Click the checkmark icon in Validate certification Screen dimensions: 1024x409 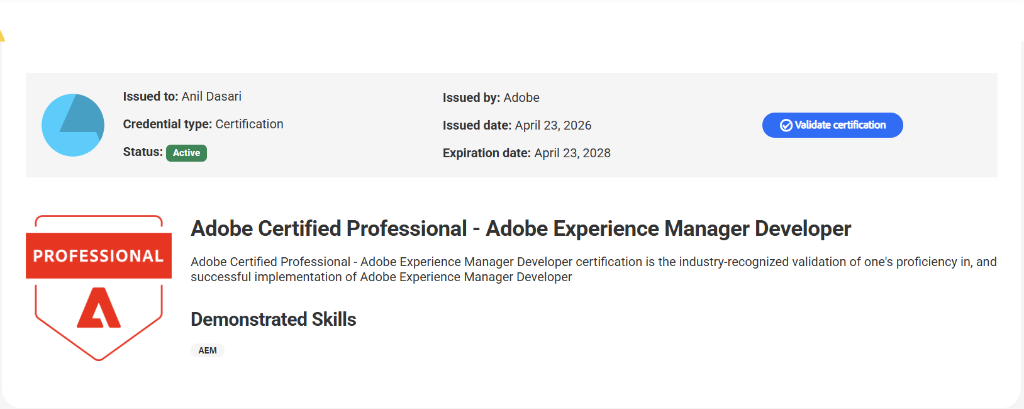786,125
